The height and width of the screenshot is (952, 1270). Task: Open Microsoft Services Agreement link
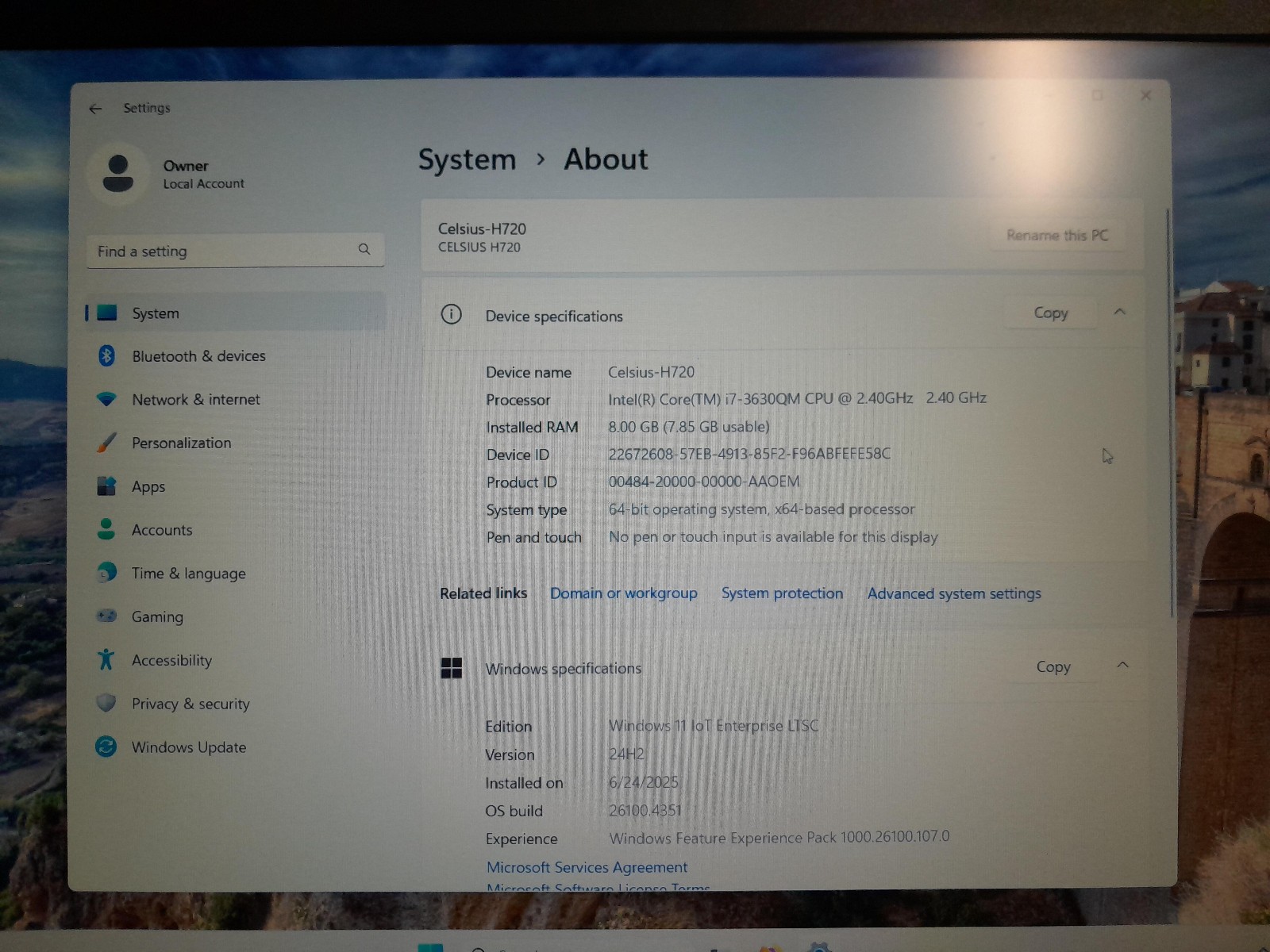587,867
